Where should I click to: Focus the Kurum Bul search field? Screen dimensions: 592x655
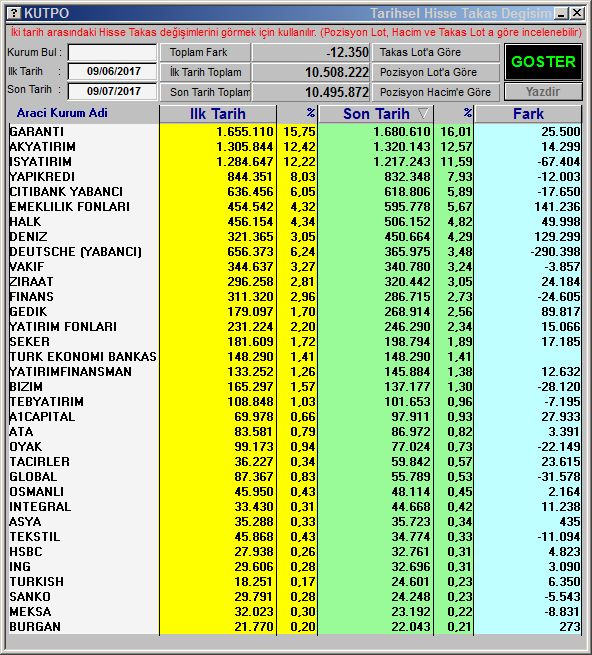[x=112, y=53]
